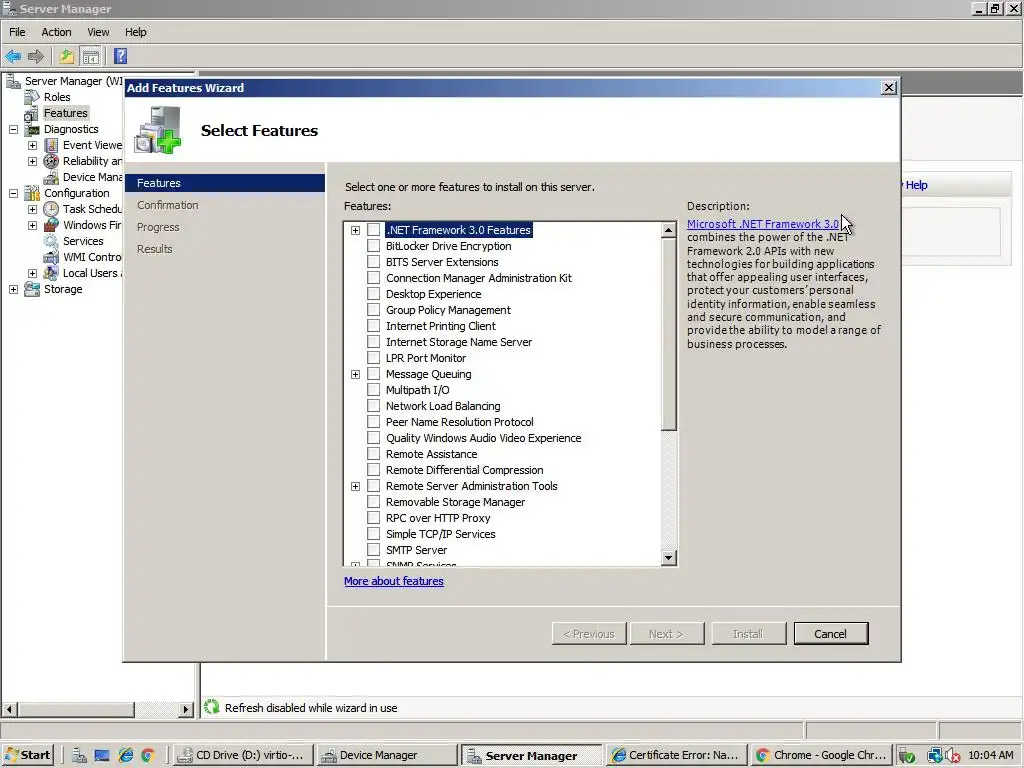Image resolution: width=1024 pixels, height=768 pixels.
Task: Click the Up one level folder icon
Action: click(x=67, y=57)
